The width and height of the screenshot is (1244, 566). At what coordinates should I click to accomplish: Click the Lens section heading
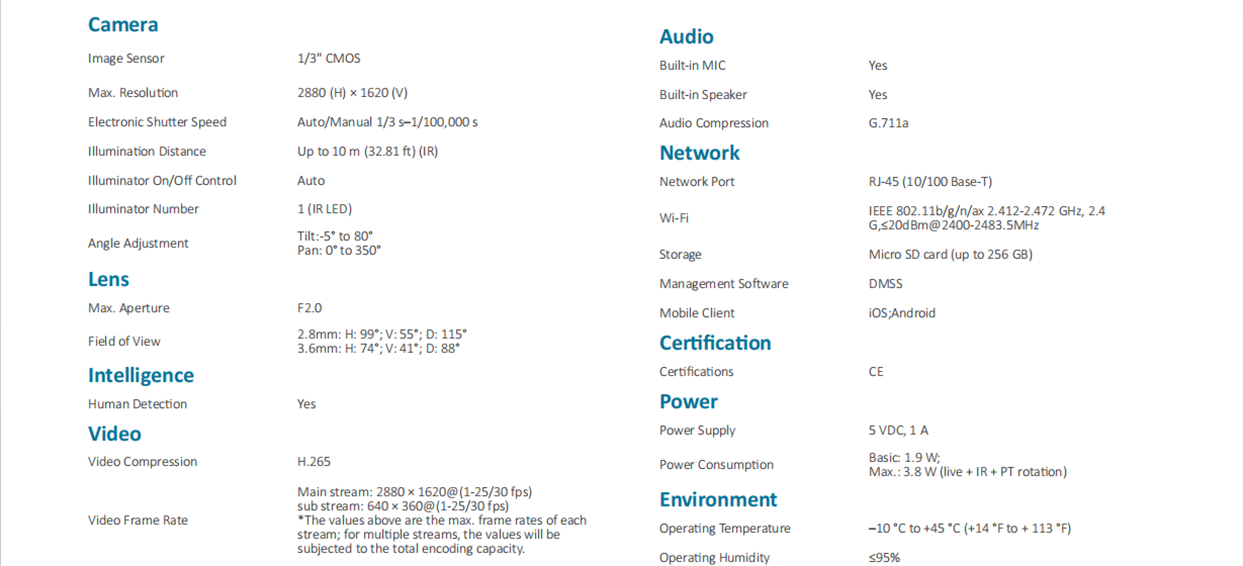pyautogui.click(x=108, y=279)
